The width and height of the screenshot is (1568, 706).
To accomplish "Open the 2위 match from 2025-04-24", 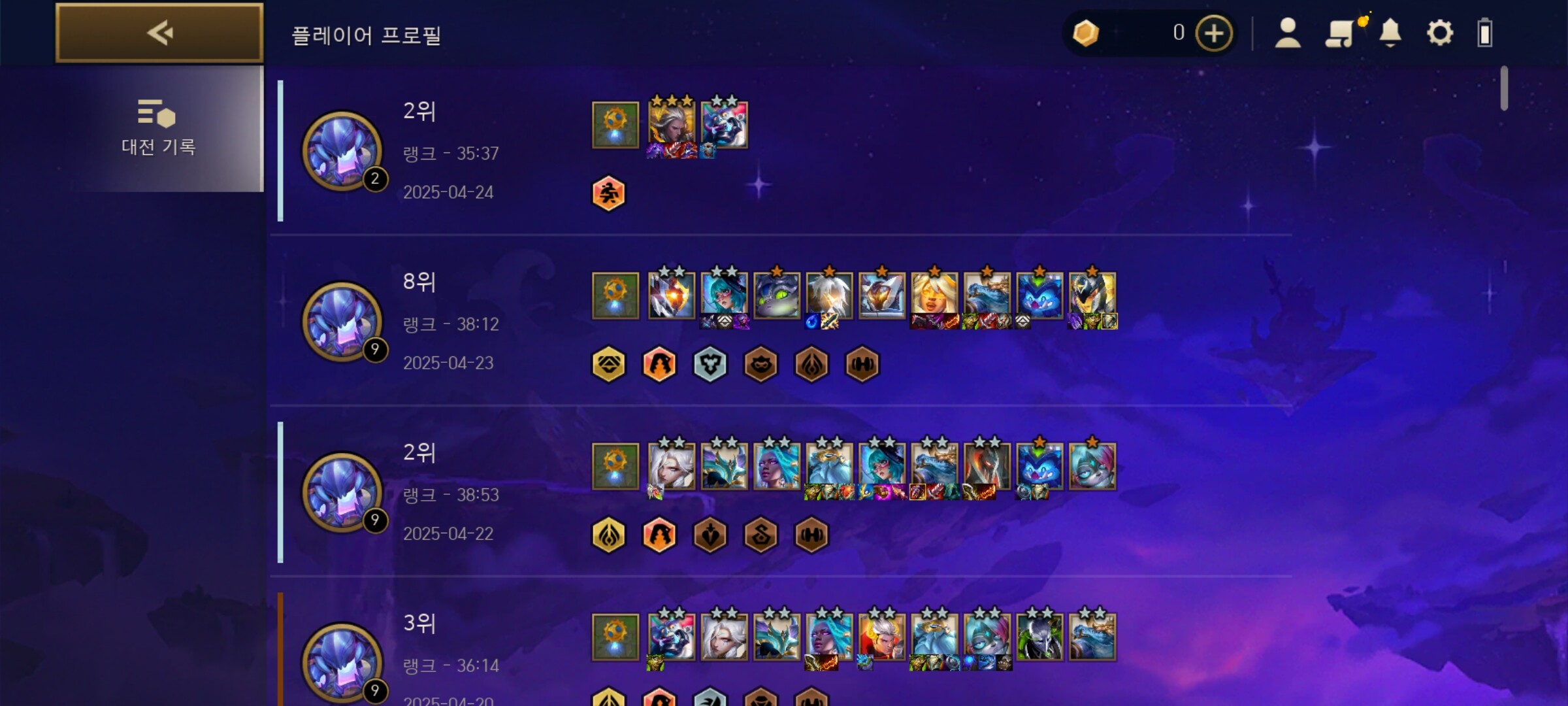I will click(781, 151).
